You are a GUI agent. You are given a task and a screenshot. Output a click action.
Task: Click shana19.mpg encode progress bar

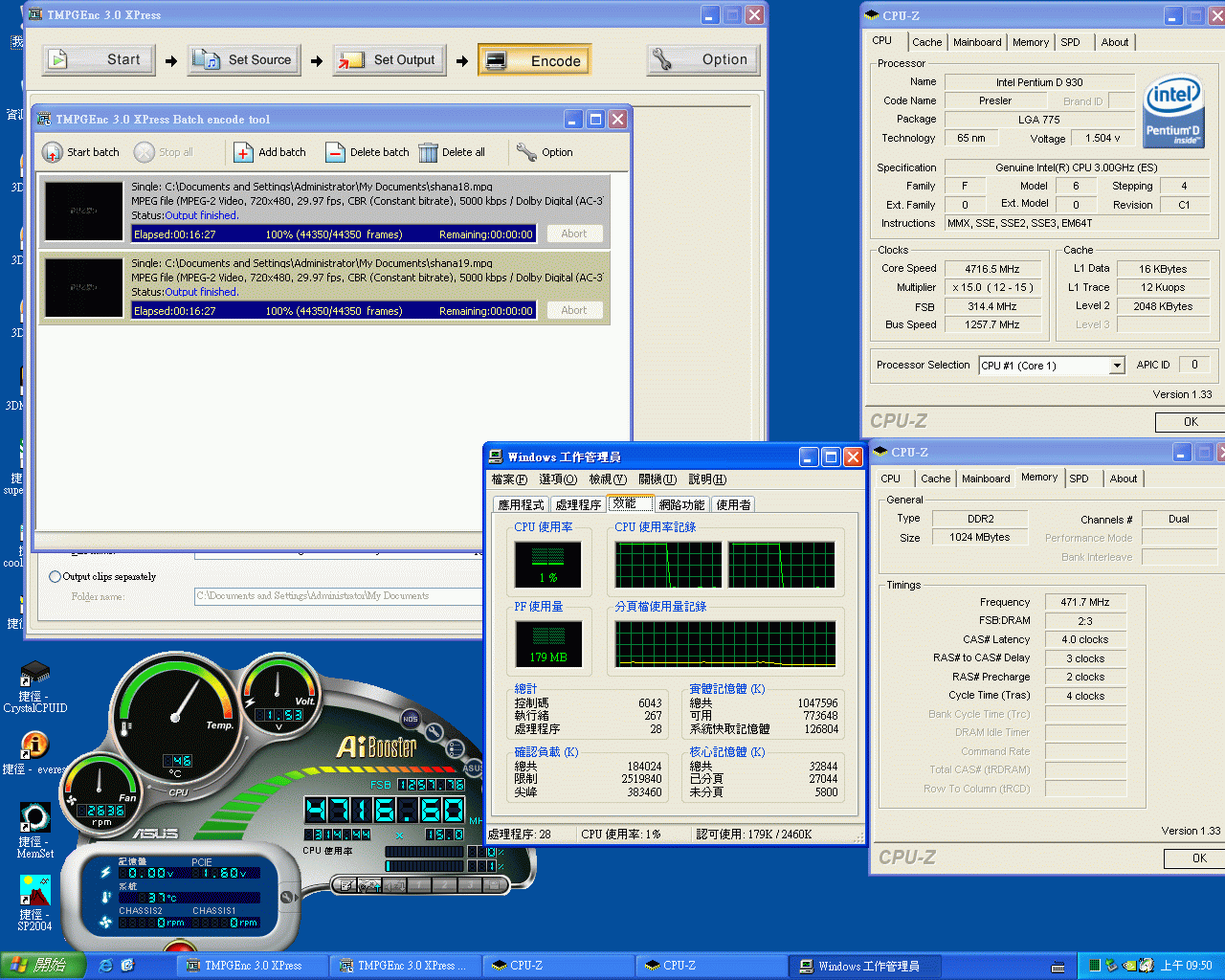pos(333,310)
